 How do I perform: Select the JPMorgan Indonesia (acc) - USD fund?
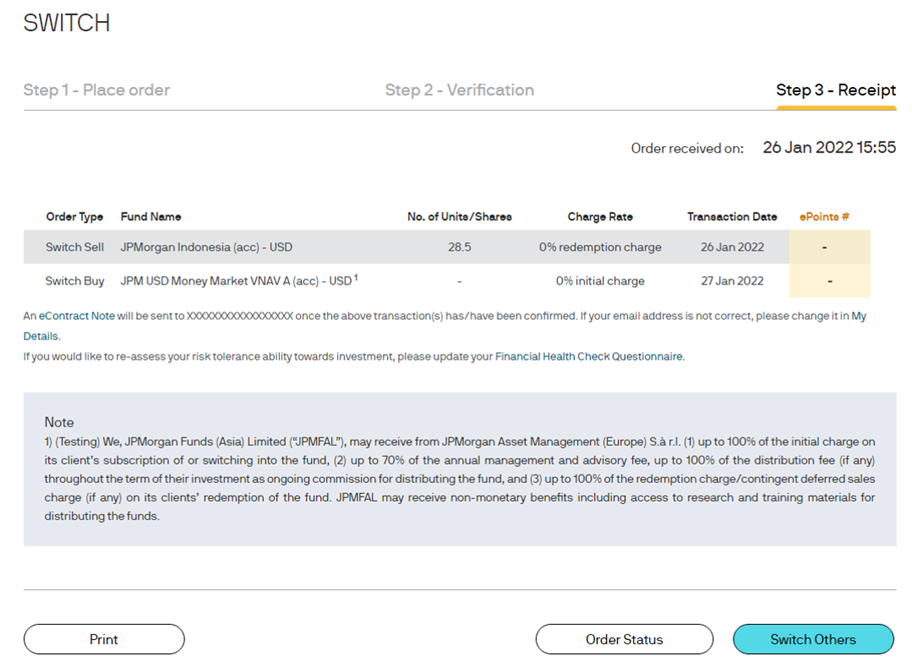click(x=206, y=247)
